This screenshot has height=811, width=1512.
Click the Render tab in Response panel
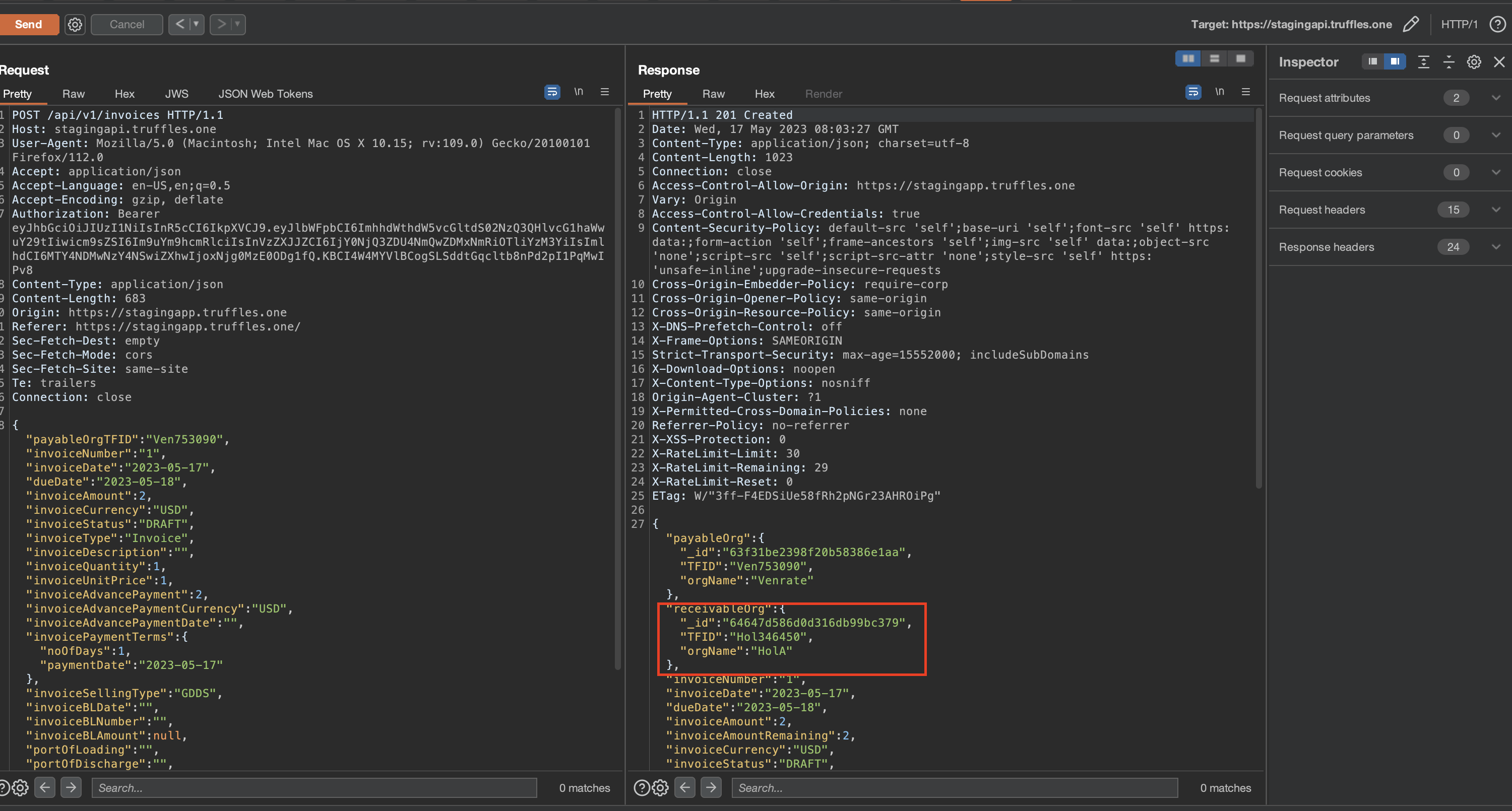pyautogui.click(x=823, y=93)
